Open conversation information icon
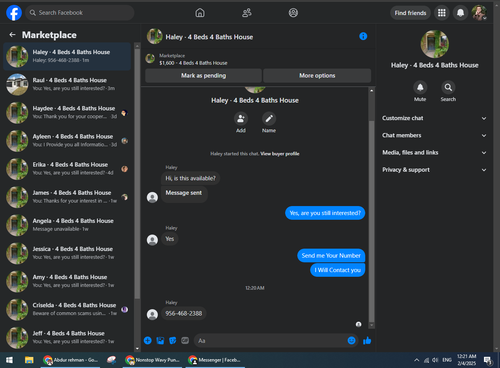 [x=363, y=36]
